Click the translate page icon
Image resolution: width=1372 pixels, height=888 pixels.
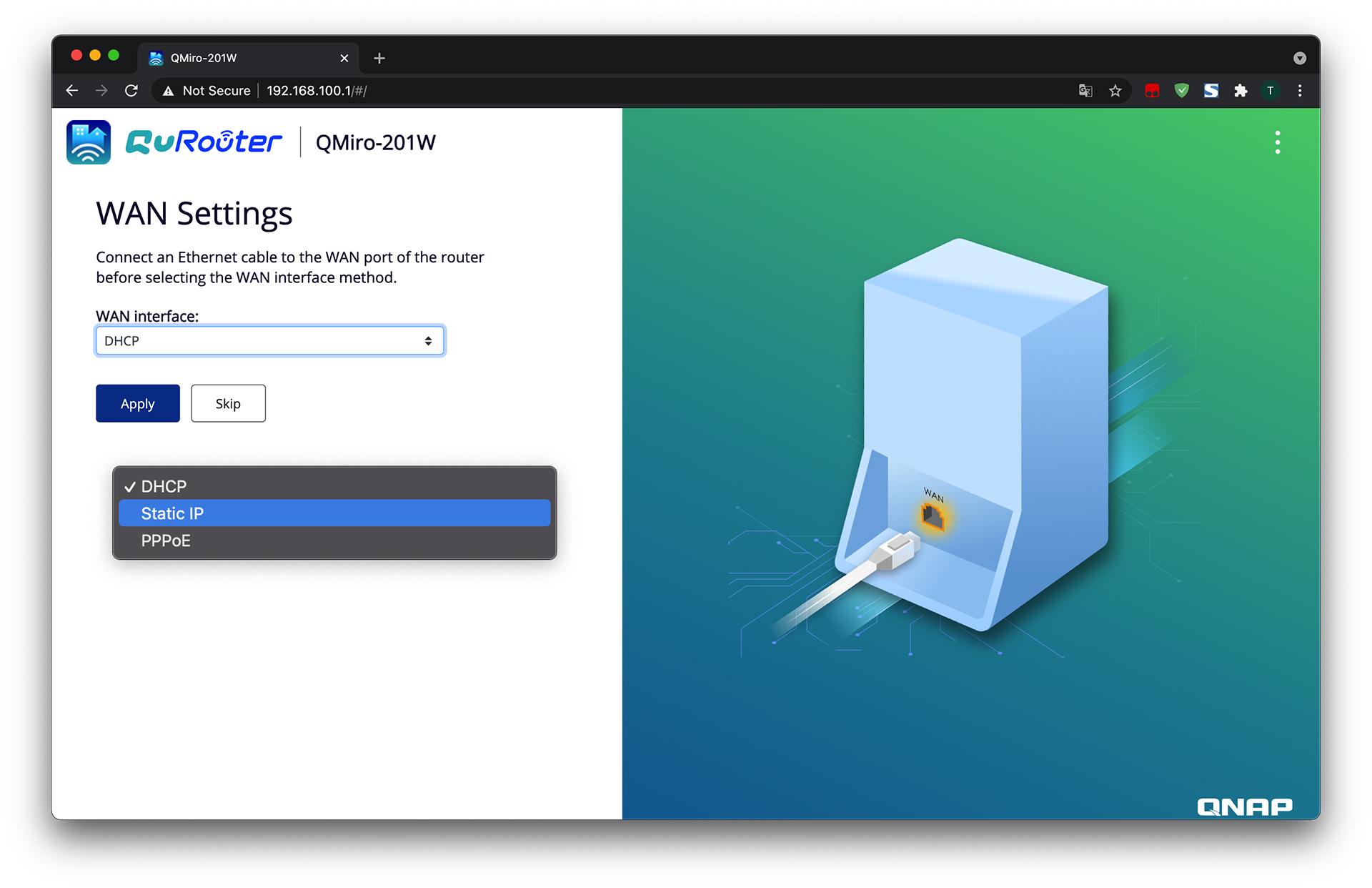tap(1085, 91)
